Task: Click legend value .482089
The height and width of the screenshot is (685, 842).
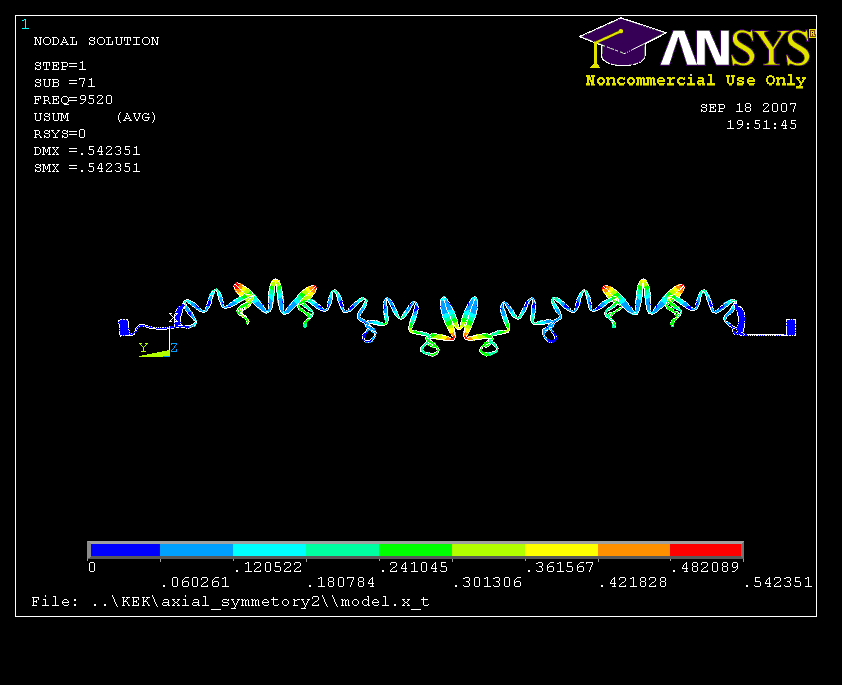Action: click(706, 567)
